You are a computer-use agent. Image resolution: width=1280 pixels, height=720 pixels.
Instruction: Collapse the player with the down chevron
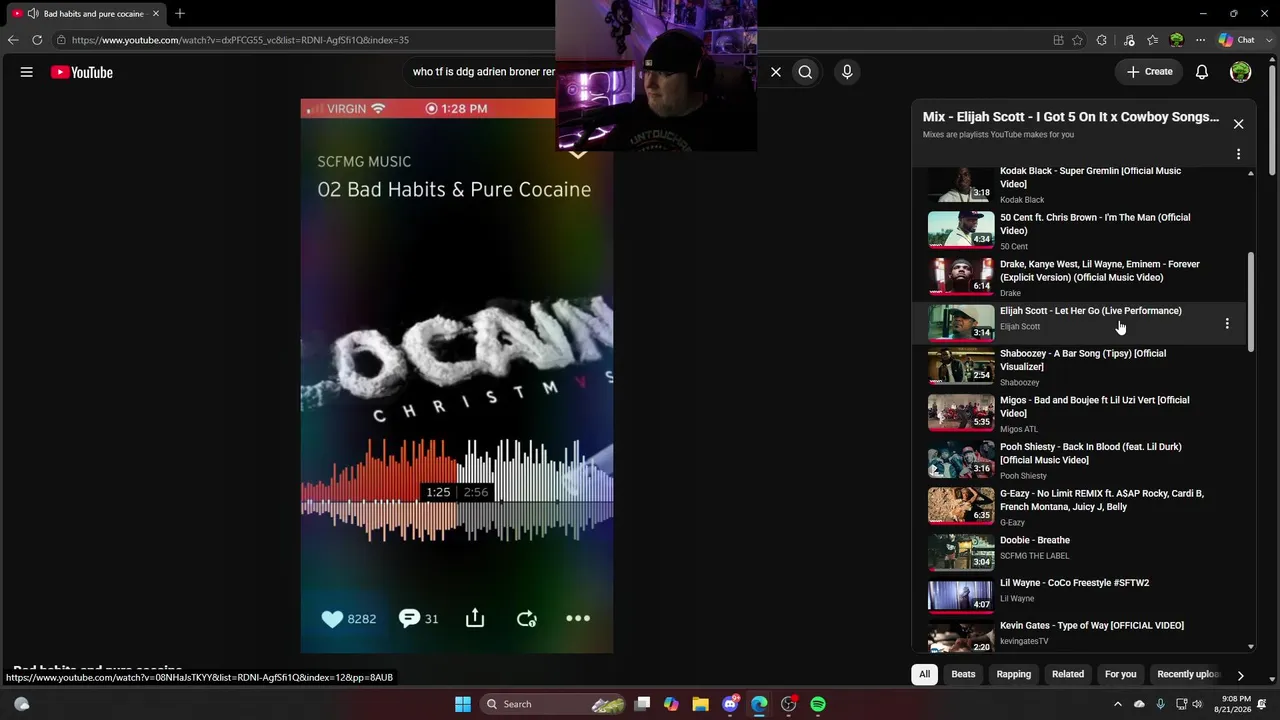(x=577, y=154)
